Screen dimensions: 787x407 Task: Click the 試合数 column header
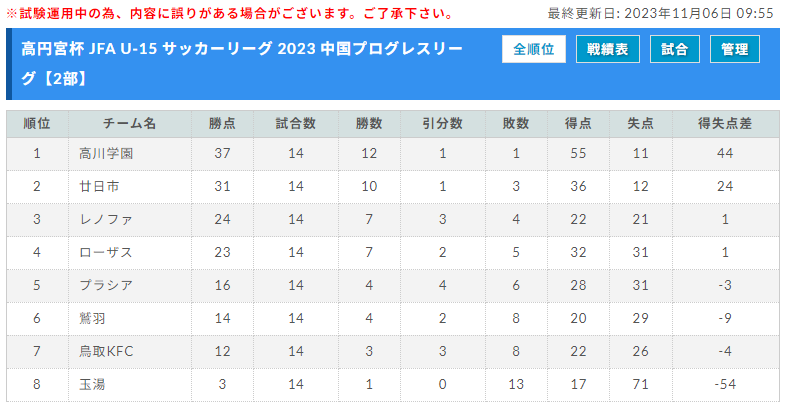click(x=296, y=123)
